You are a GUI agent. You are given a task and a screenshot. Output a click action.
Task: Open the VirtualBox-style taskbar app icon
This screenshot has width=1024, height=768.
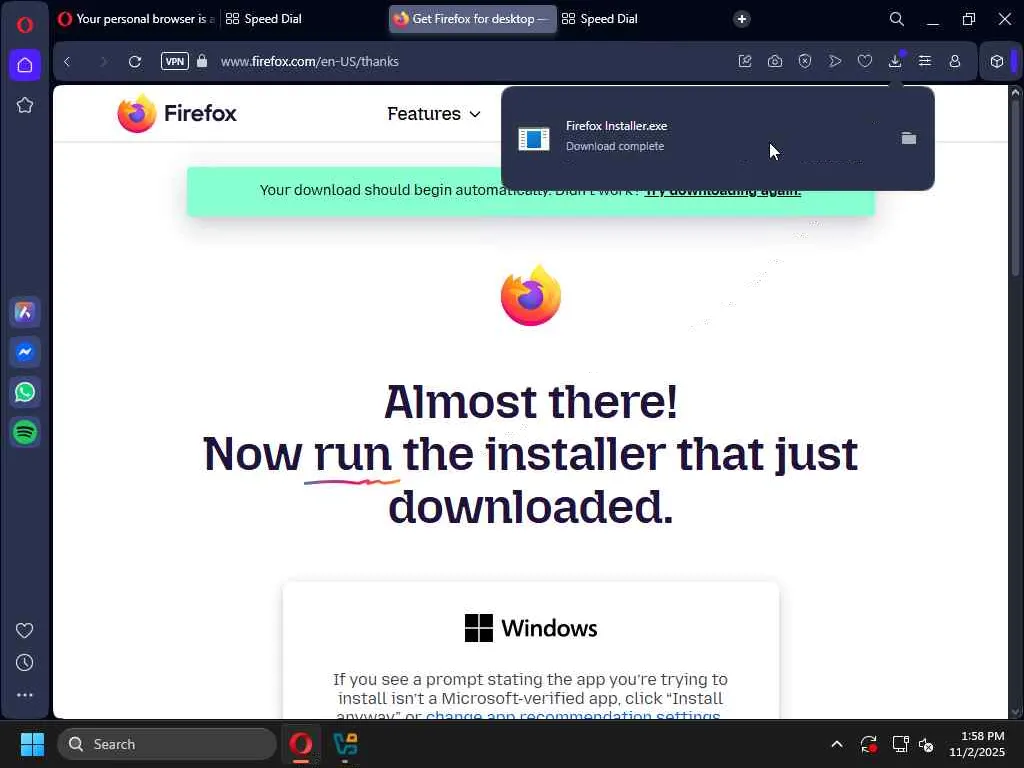tap(345, 744)
